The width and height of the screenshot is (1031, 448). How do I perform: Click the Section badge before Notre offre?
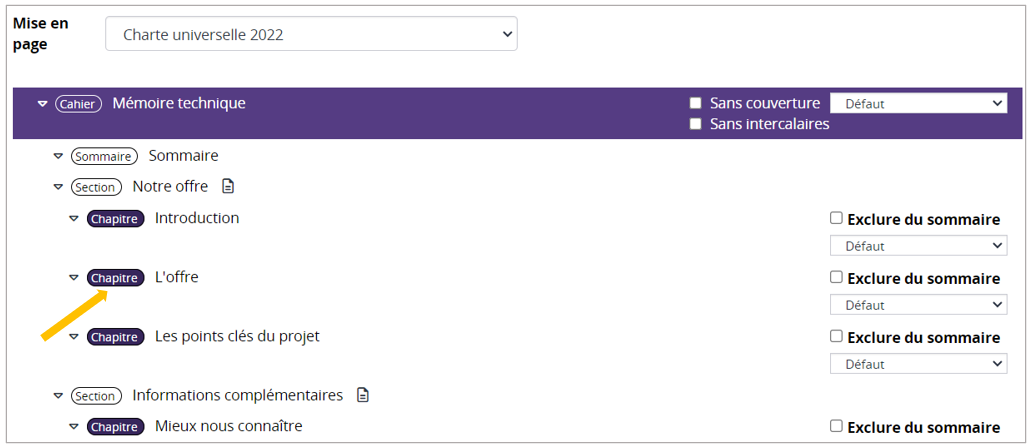pos(96,187)
